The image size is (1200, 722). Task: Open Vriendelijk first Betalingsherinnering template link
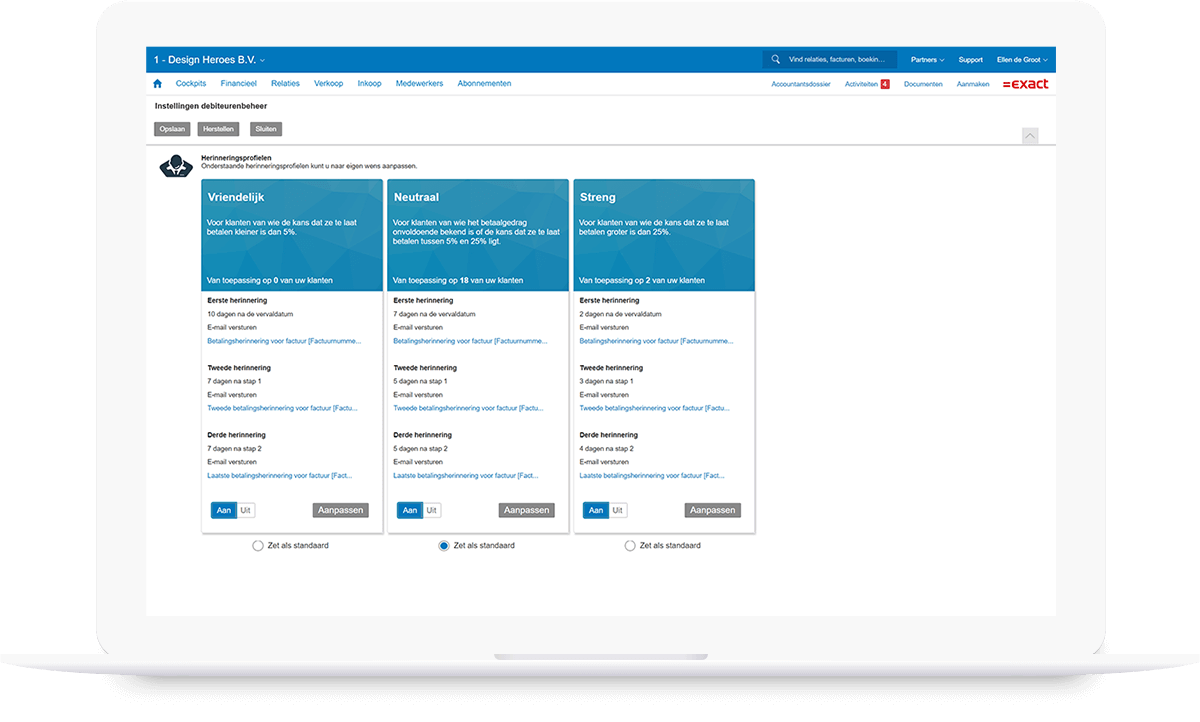point(284,341)
